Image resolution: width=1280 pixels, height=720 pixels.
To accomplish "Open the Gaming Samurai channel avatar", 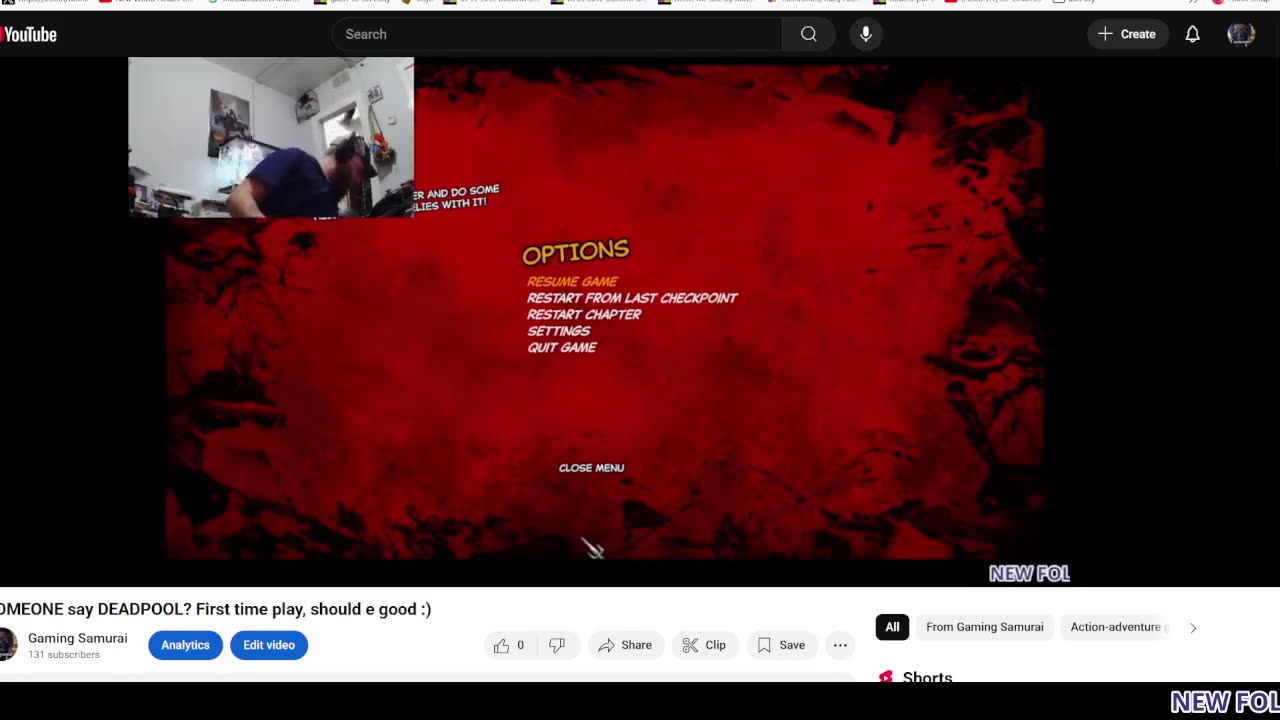I will [x=7, y=645].
